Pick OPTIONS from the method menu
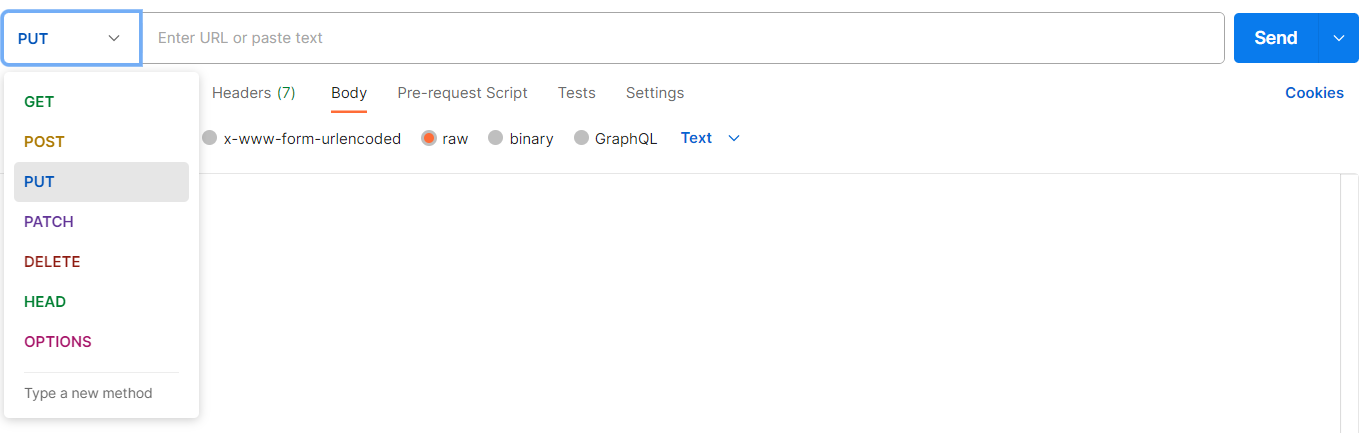The height and width of the screenshot is (433, 1362). point(58,342)
